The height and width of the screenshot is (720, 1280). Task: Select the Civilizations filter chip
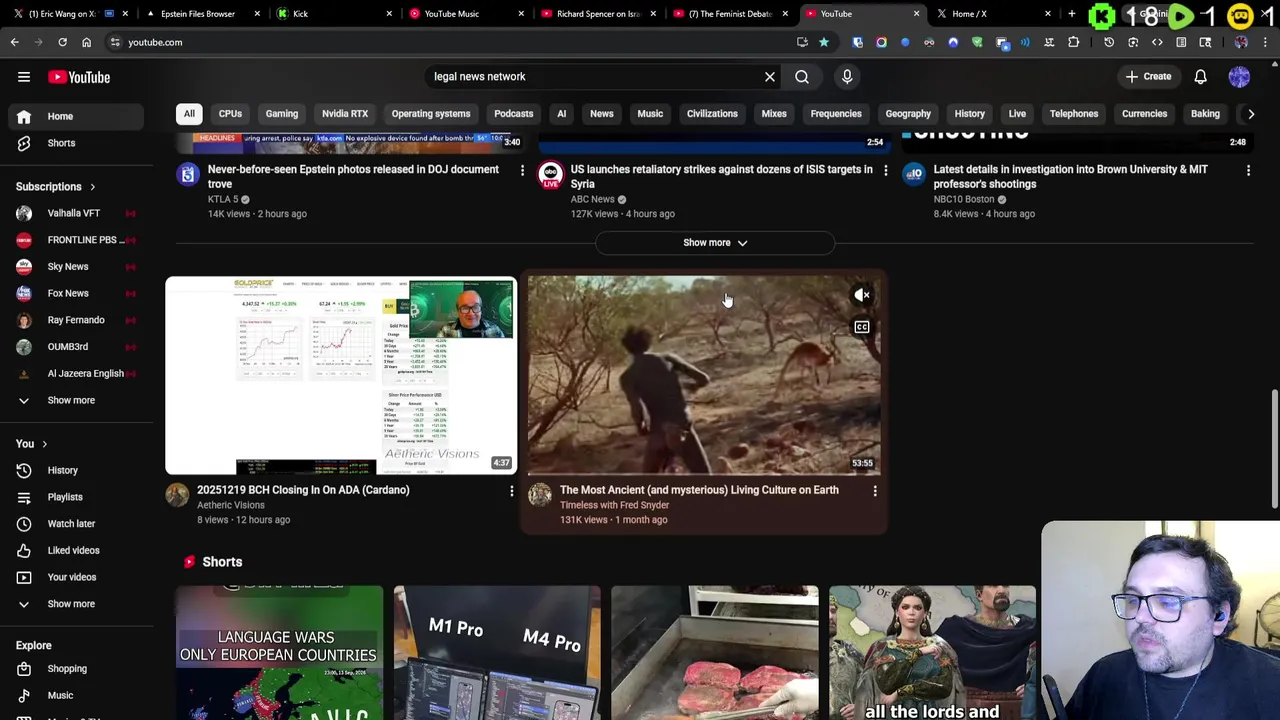[712, 114]
